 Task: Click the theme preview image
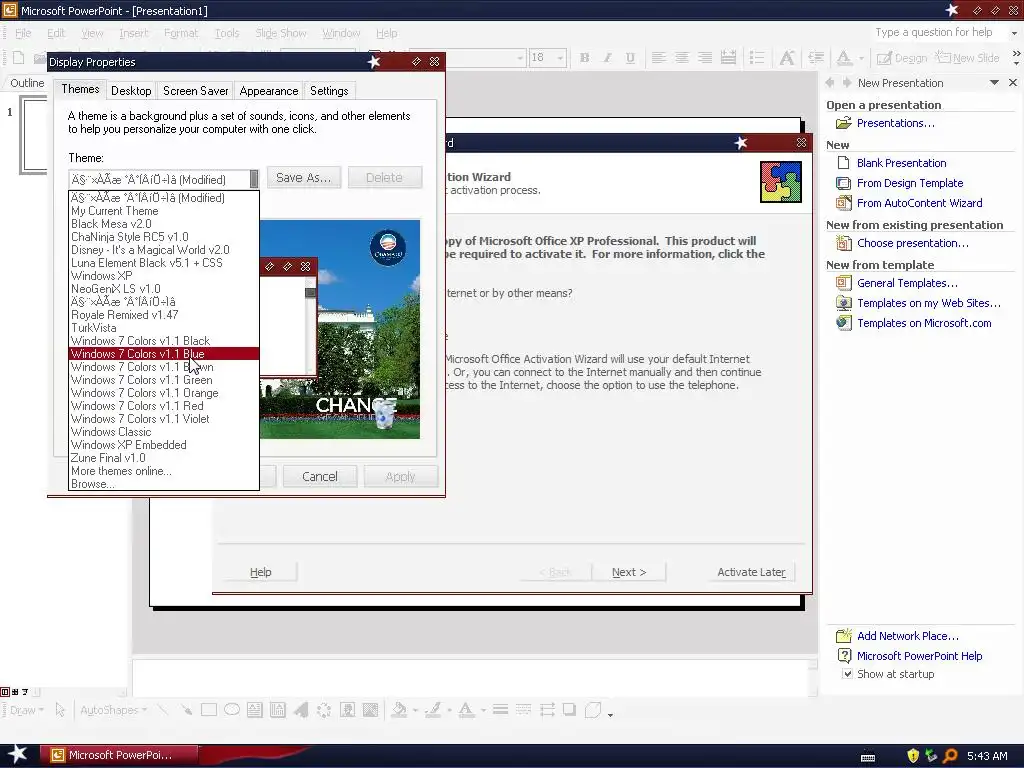[340, 329]
